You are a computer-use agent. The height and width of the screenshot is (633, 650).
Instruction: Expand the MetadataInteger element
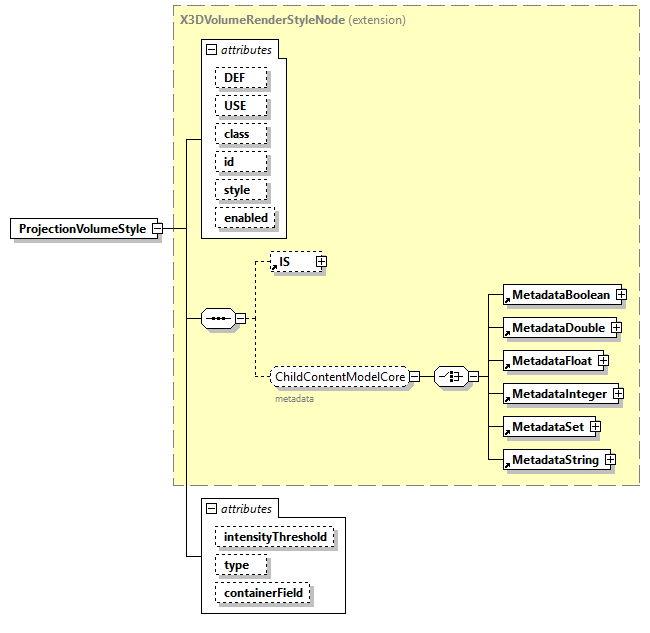[x=618, y=394]
